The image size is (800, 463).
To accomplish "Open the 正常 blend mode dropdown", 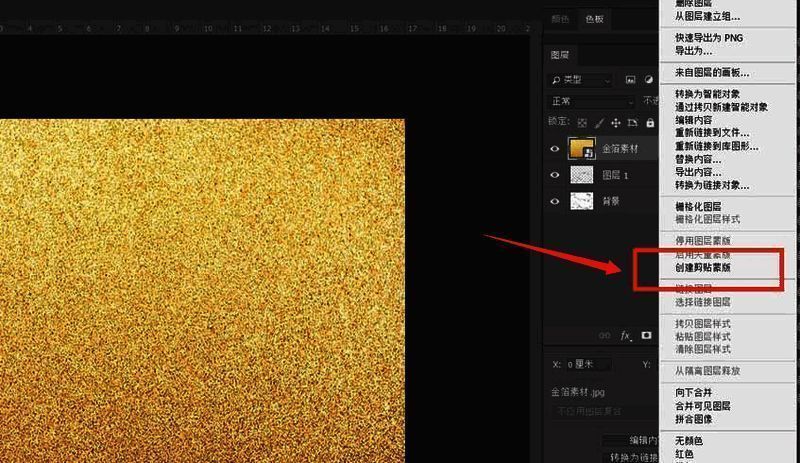I will pyautogui.click(x=592, y=102).
